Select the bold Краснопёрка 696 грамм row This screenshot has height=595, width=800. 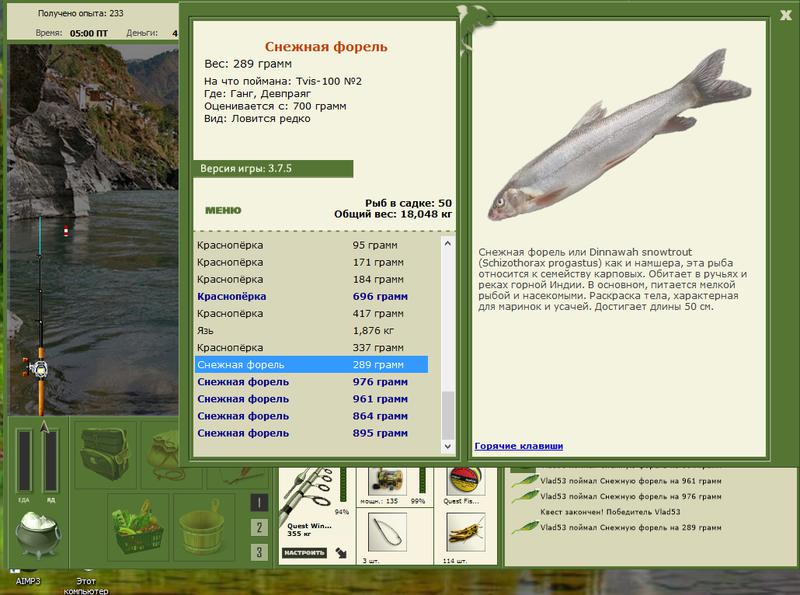tap(312, 296)
